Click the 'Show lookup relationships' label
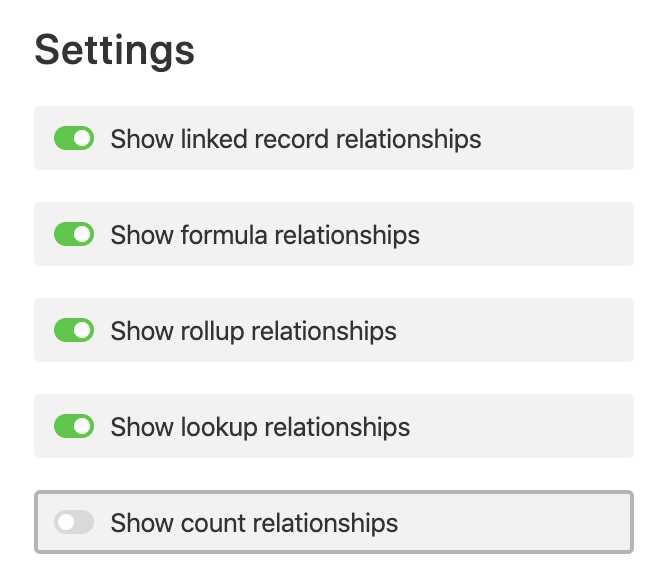The width and height of the screenshot is (668, 588). pos(260,427)
